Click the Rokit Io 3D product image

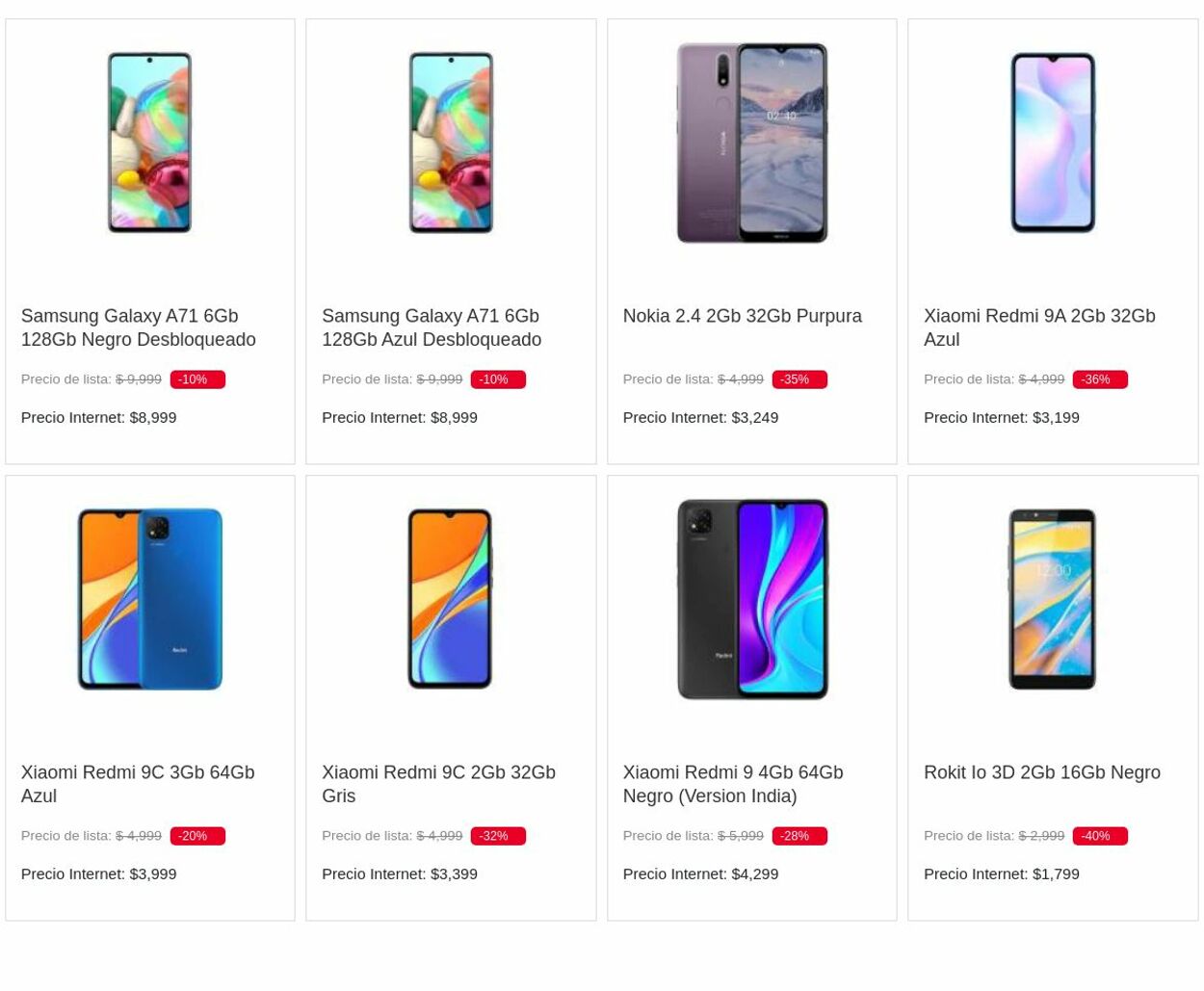coord(1052,598)
